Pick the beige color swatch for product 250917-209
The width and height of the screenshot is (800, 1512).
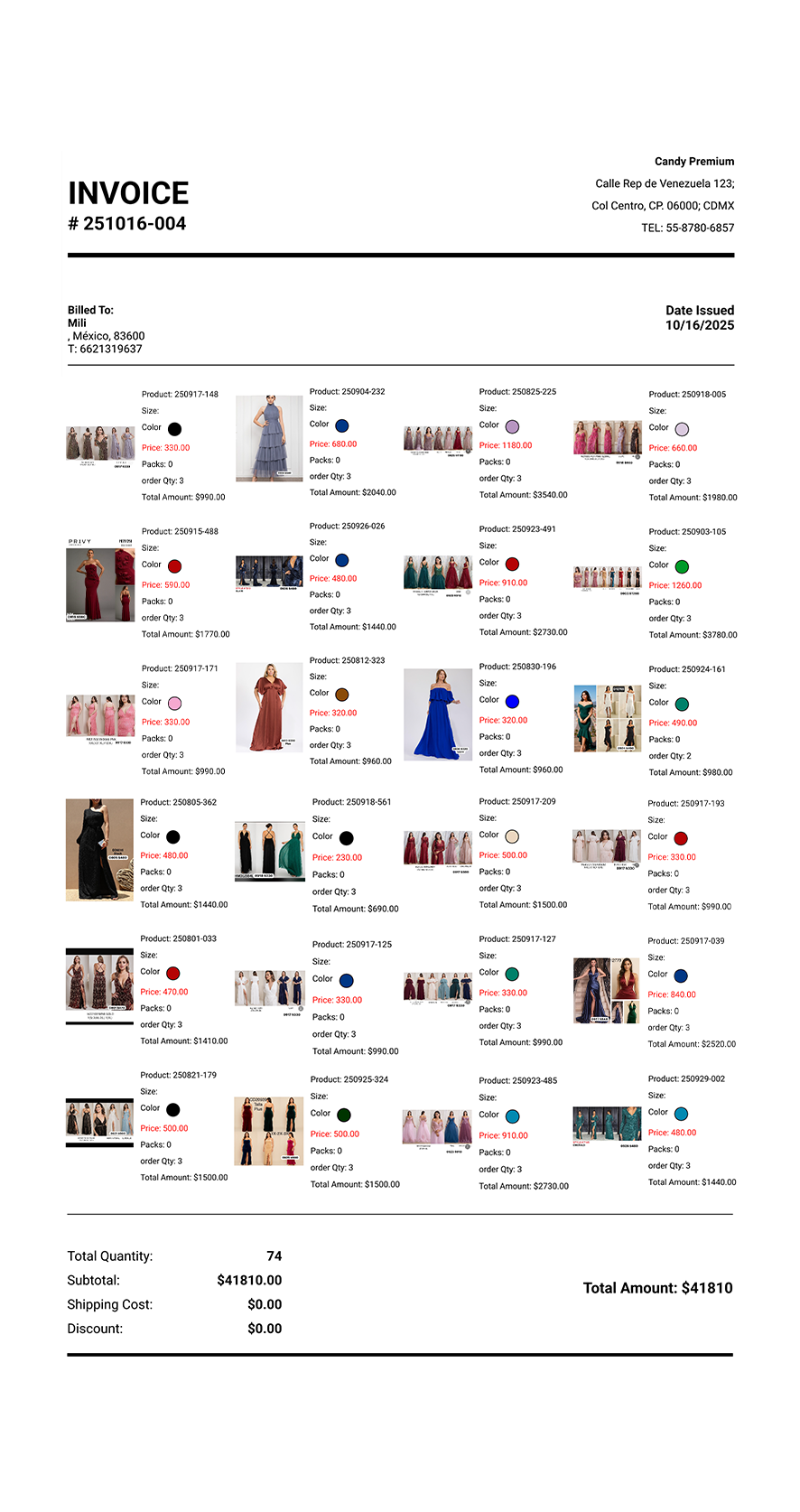(512, 836)
